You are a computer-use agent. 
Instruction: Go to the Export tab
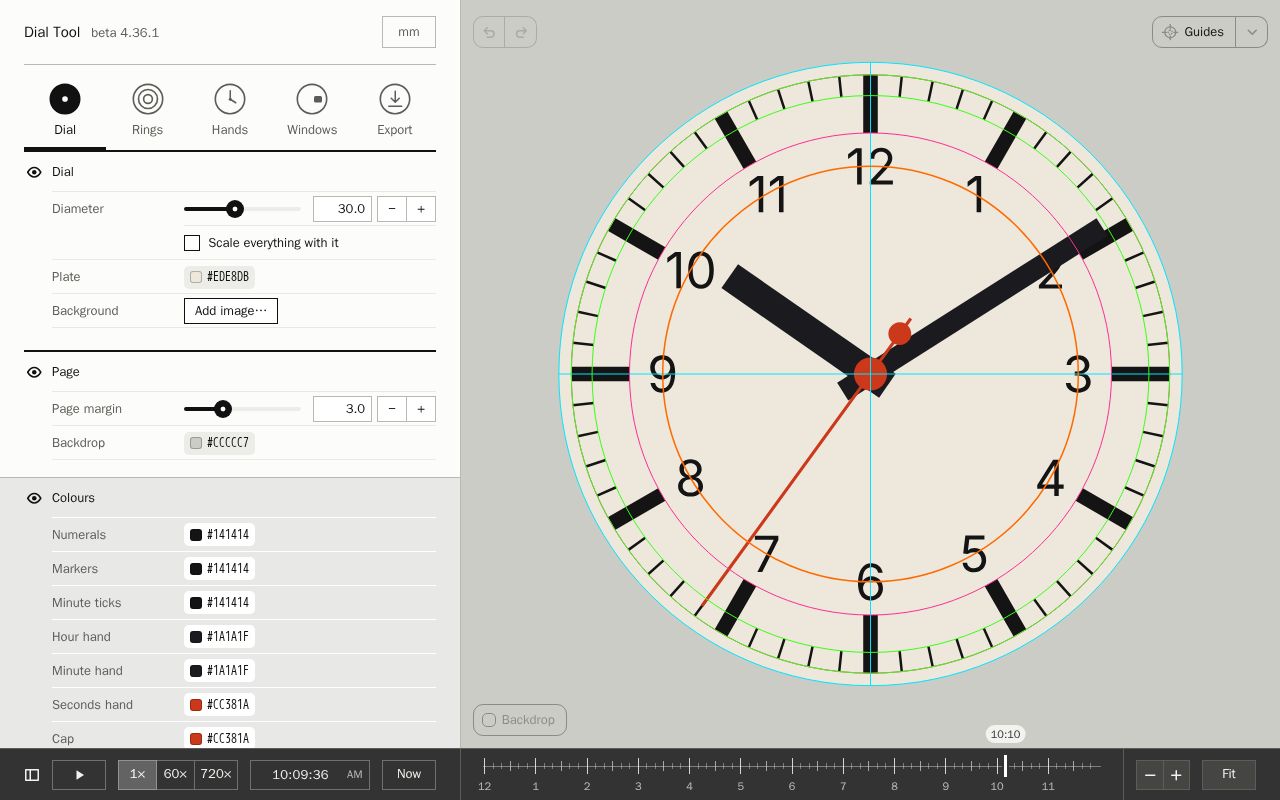pyautogui.click(x=394, y=110)
